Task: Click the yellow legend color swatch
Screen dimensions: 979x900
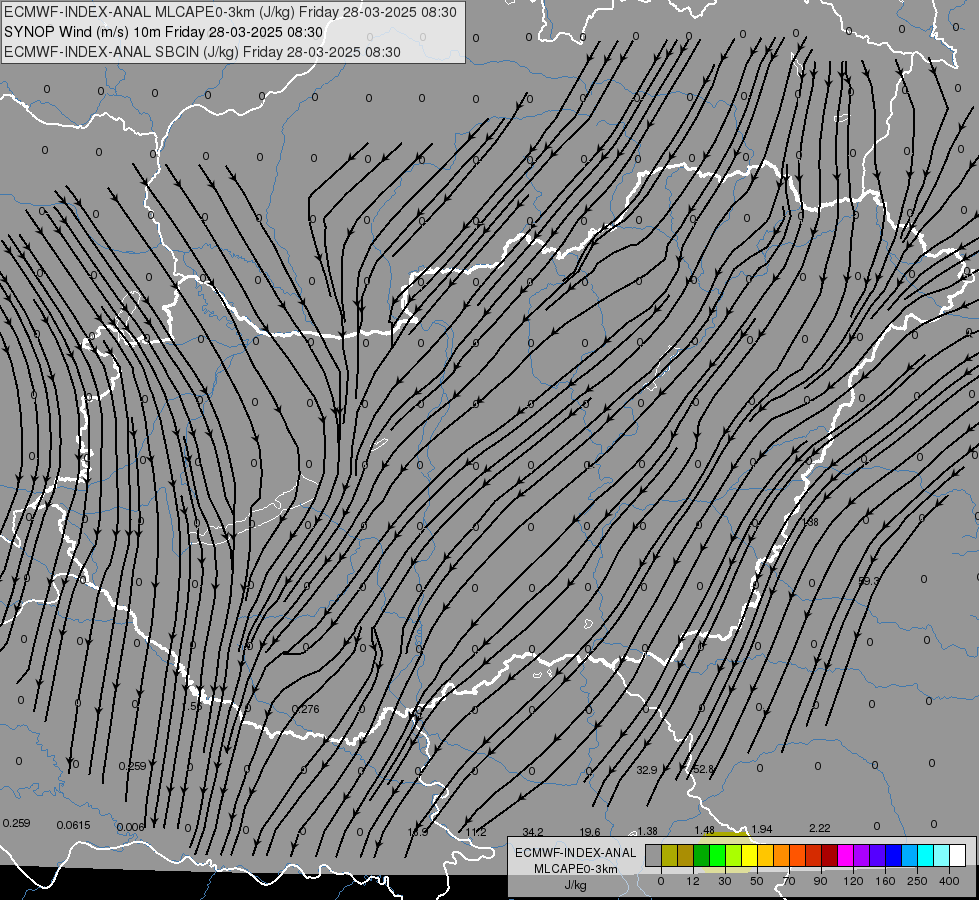Action: [x=750, y=855]
